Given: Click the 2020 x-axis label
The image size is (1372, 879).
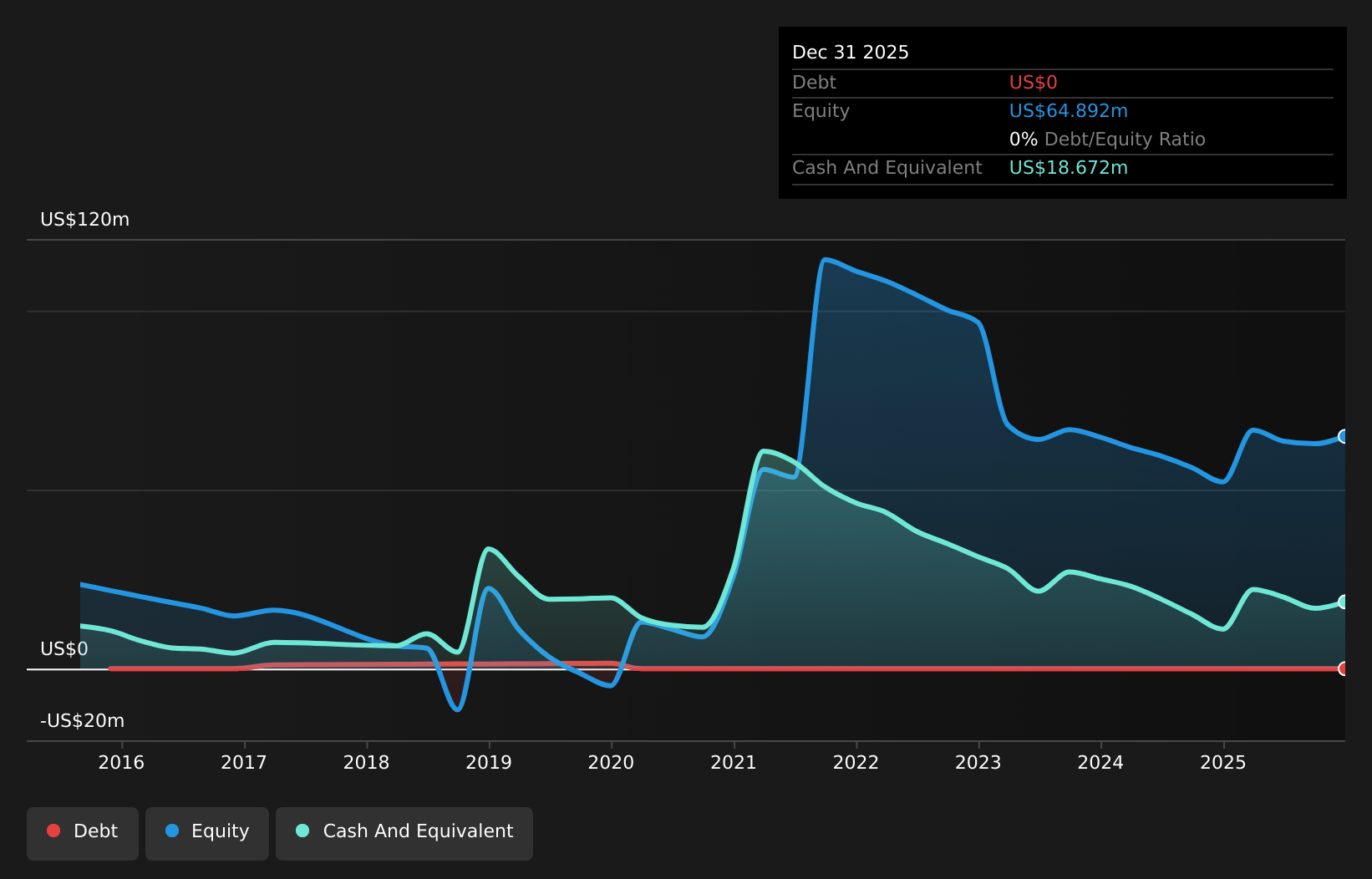Looking at the screenshot, I should 611,762.
